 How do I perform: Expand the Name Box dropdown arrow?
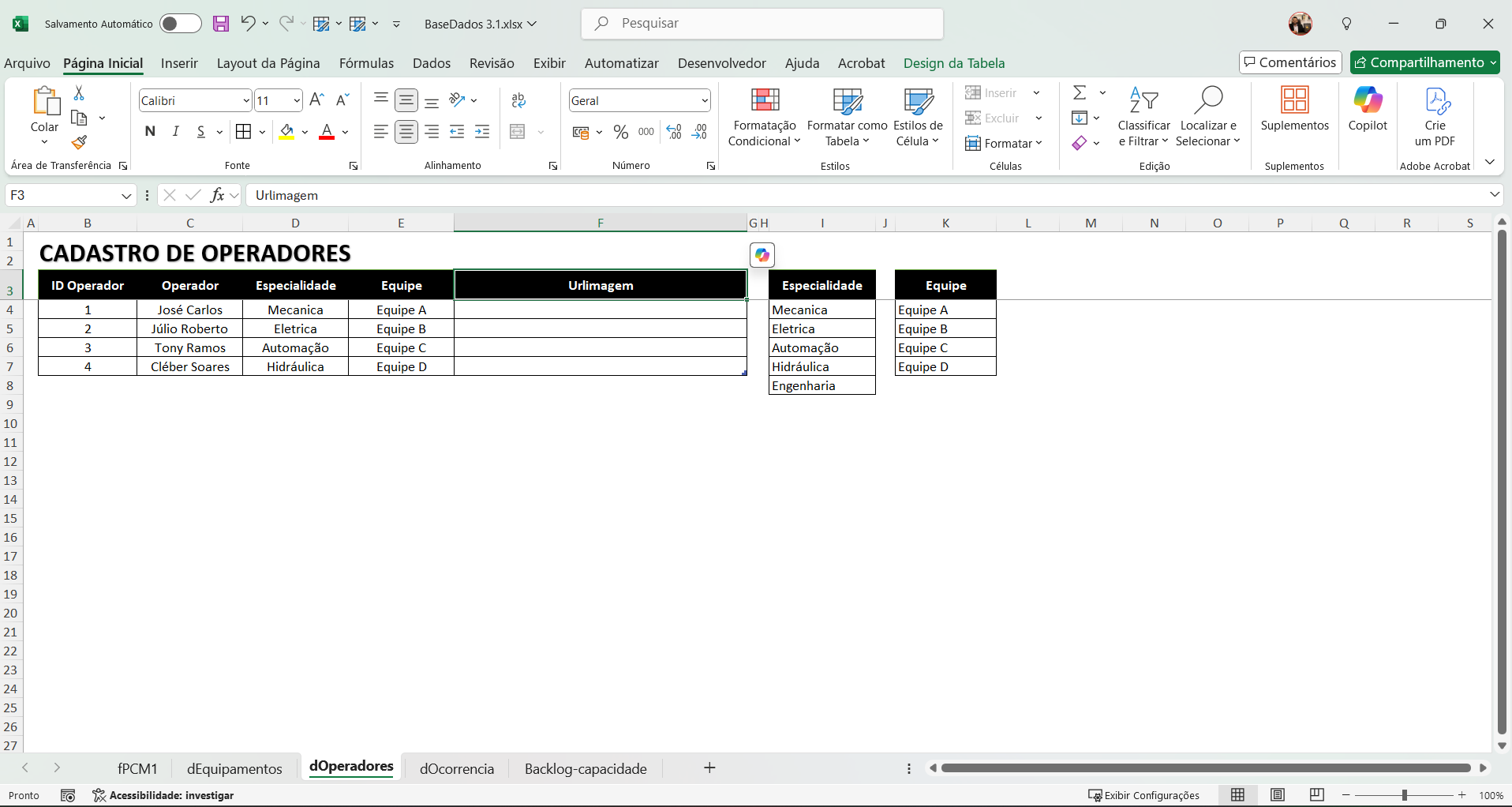126,196
